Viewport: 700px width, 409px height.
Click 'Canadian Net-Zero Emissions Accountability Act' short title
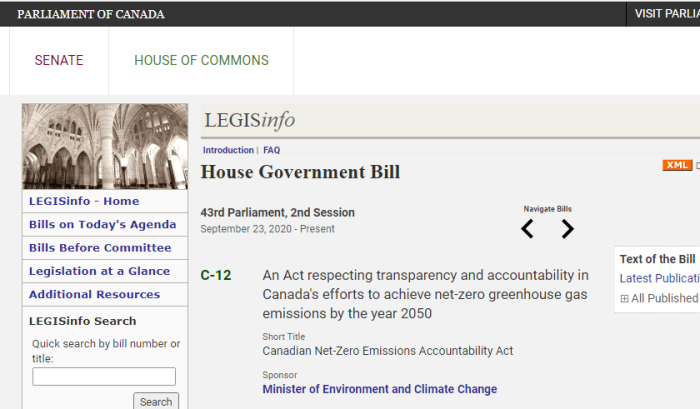coord(388,351)
